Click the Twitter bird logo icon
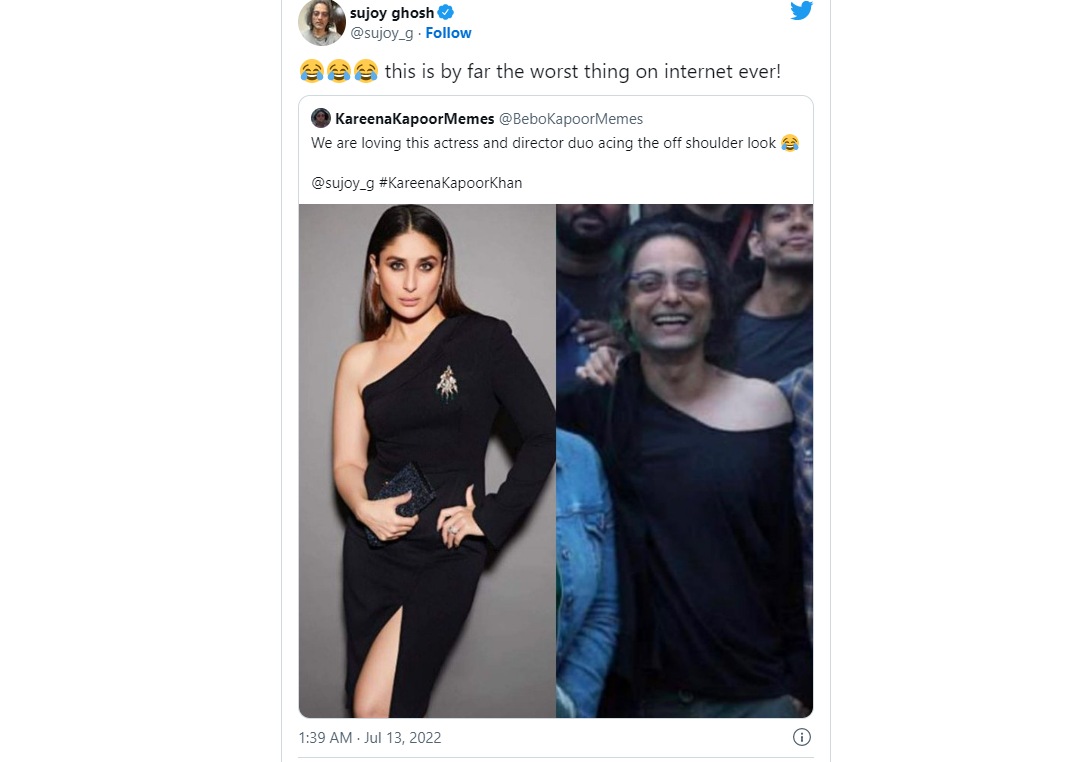 [x=801, y=10]
